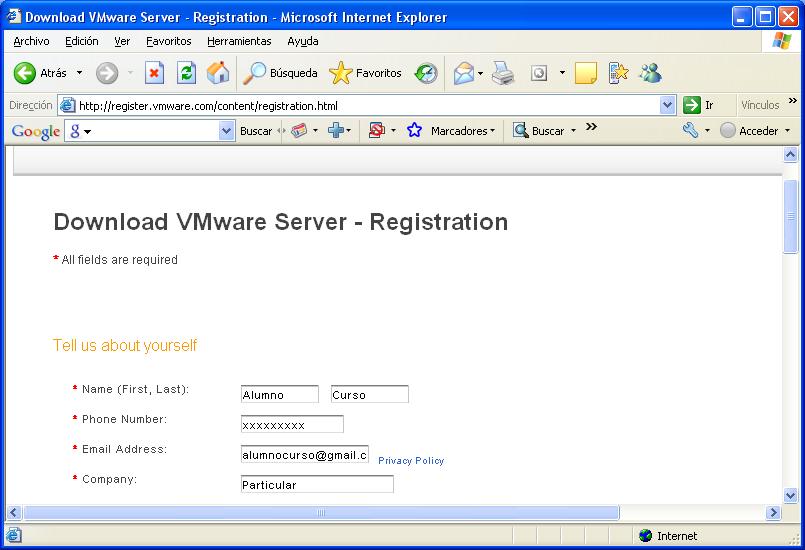Click the Messenger people icon
The width and height of the screenshot is (805, 550).
pyautogui.click(x=651, y=73)
